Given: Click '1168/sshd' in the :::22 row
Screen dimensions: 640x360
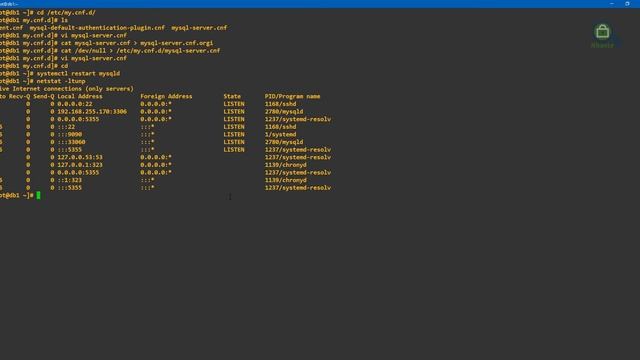Looking at the screenshot, I should point(280,127).
